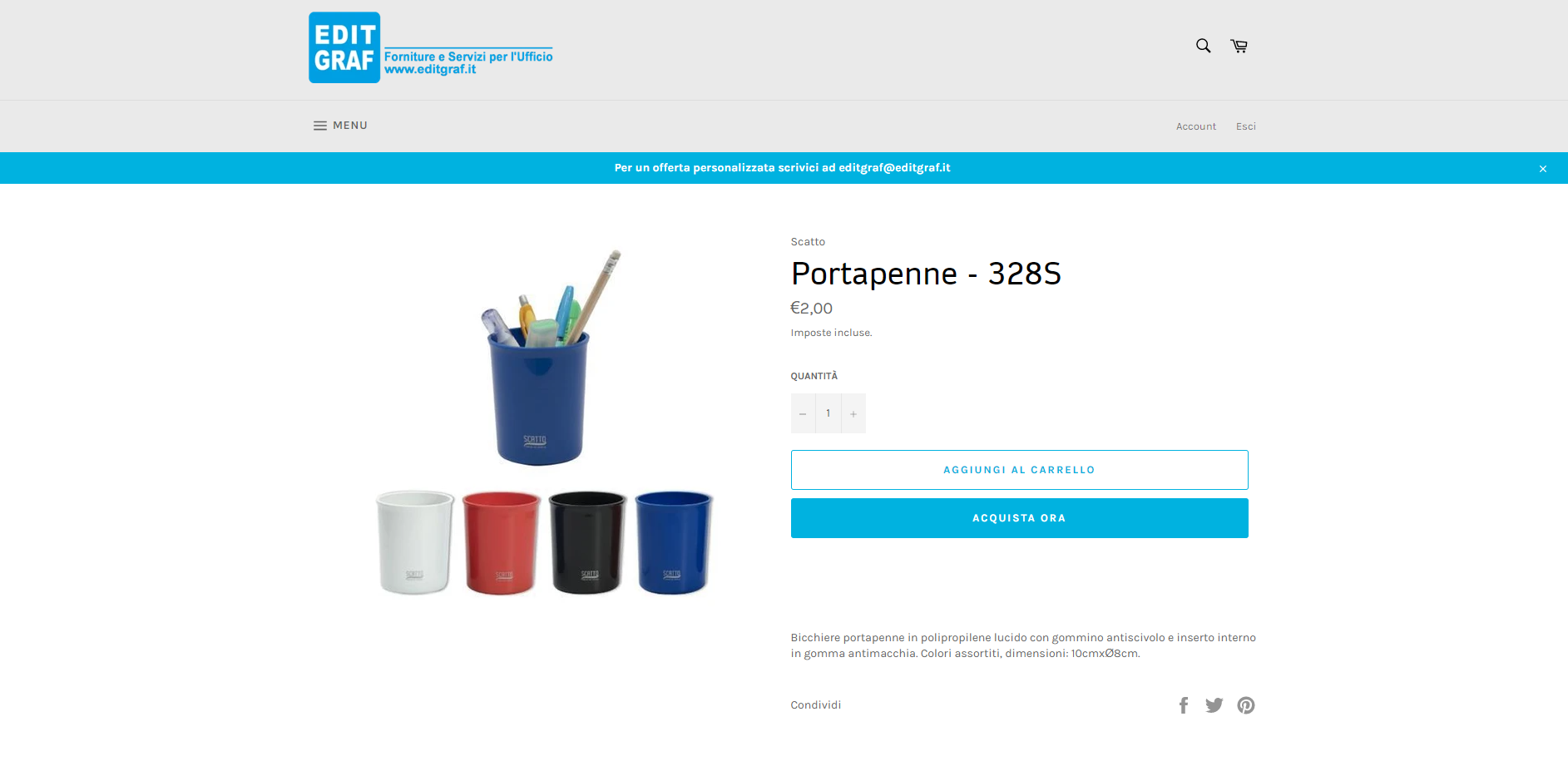Open the search magnifier icon
This screenshot has width=1568, height=771.
point(1203,46)
